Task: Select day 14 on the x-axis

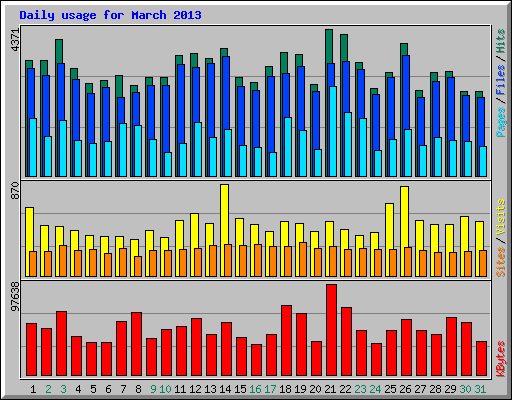Action: (x=225, y=389)
